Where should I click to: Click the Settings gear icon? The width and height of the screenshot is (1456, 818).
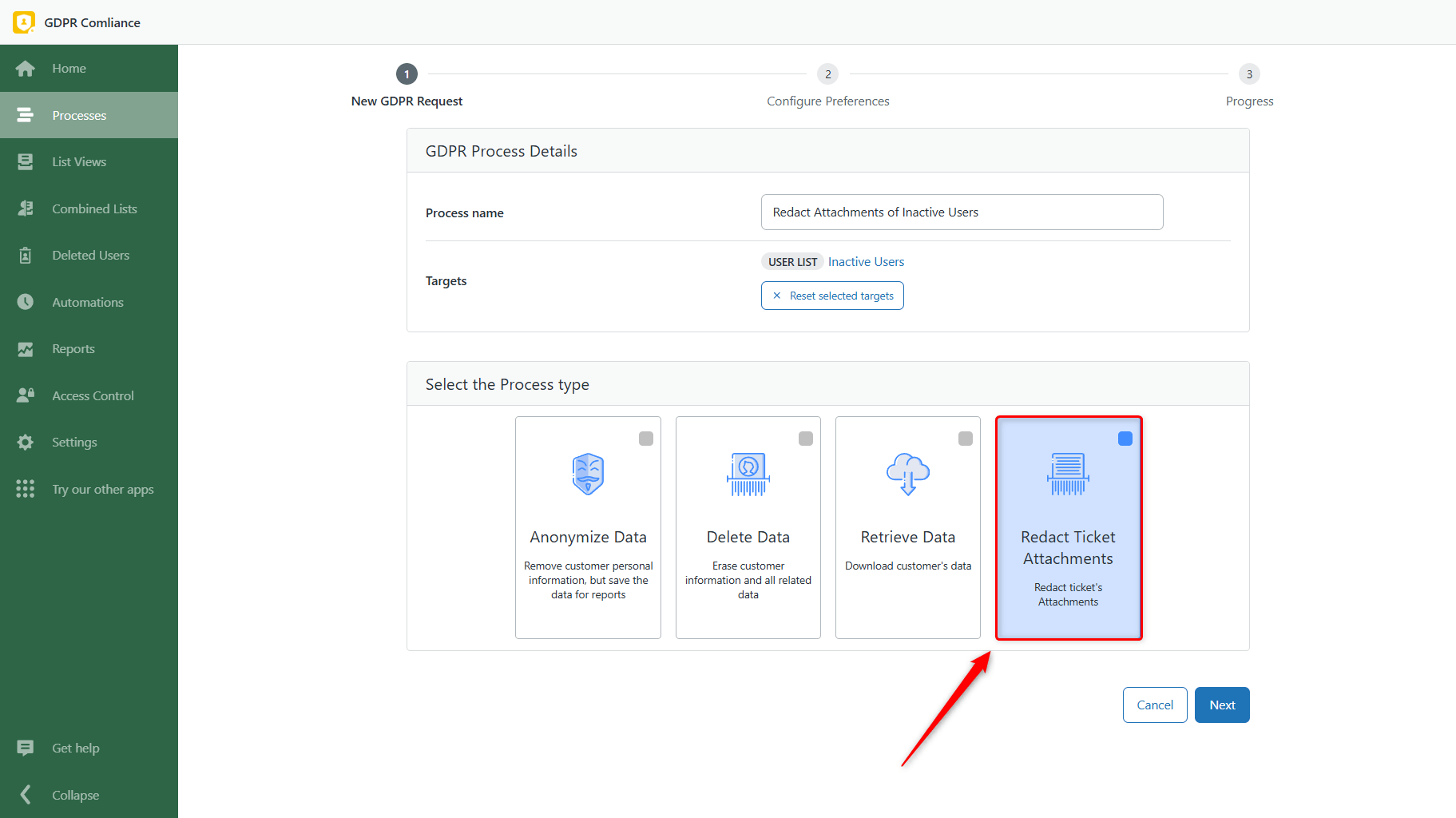[26, 443]
